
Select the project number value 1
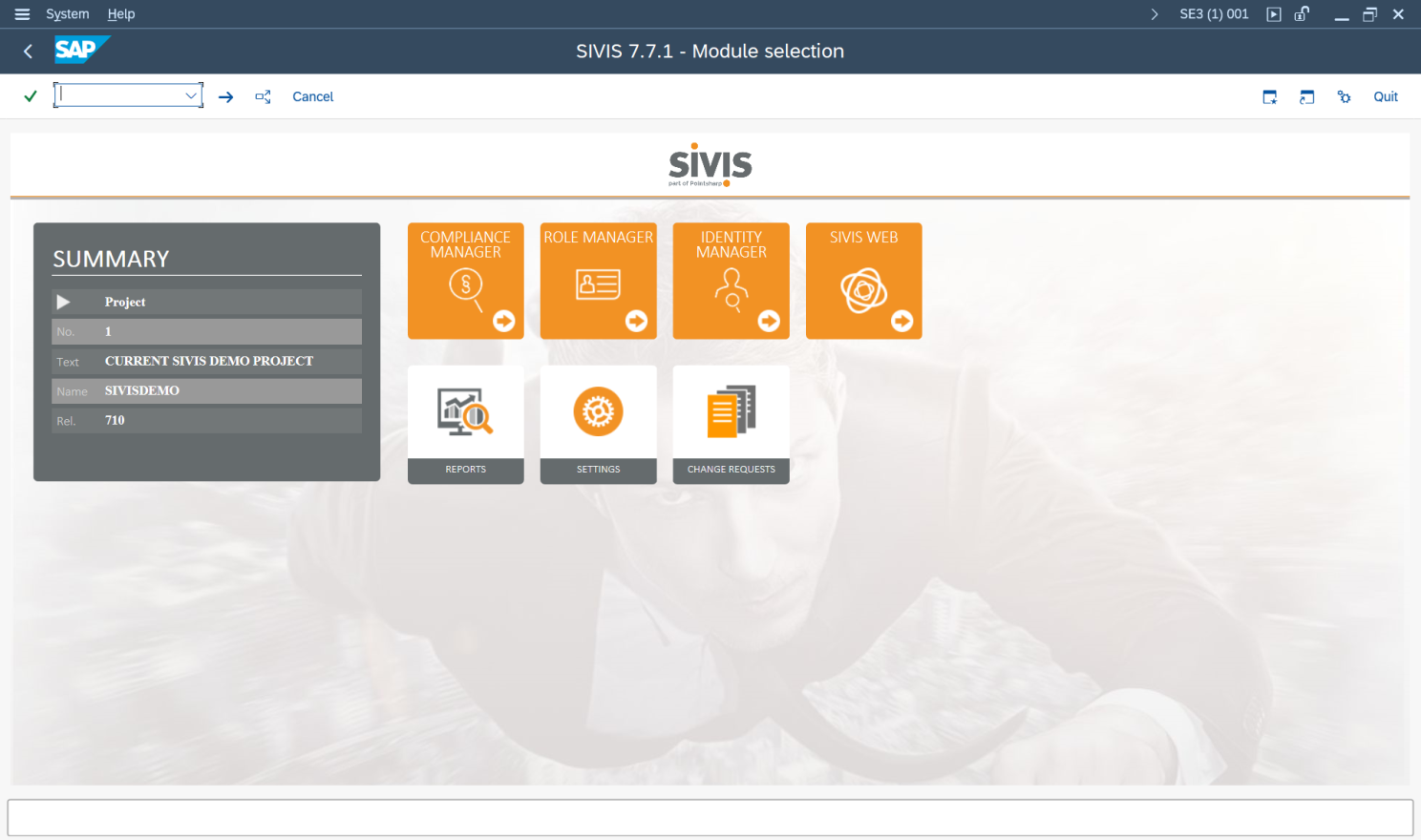(108, 331)
